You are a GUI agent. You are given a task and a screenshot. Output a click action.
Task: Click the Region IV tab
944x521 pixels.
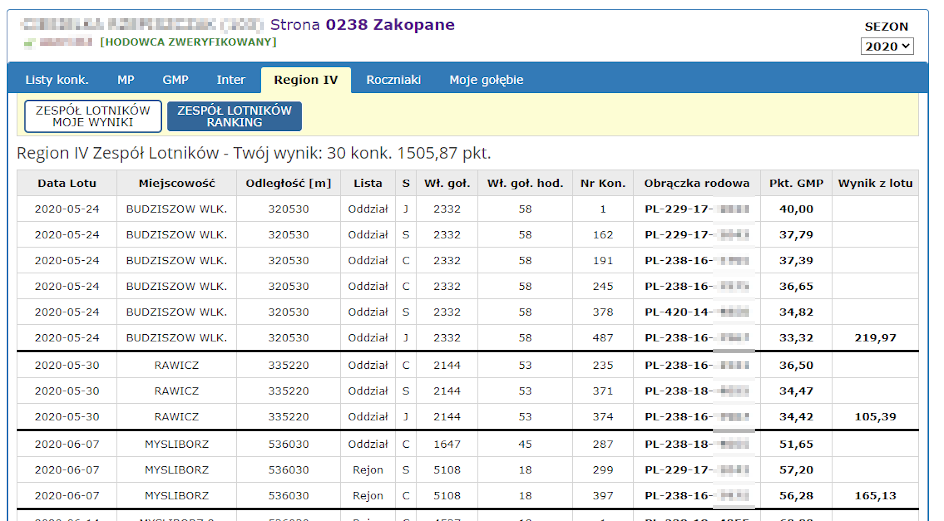[305, 80]
